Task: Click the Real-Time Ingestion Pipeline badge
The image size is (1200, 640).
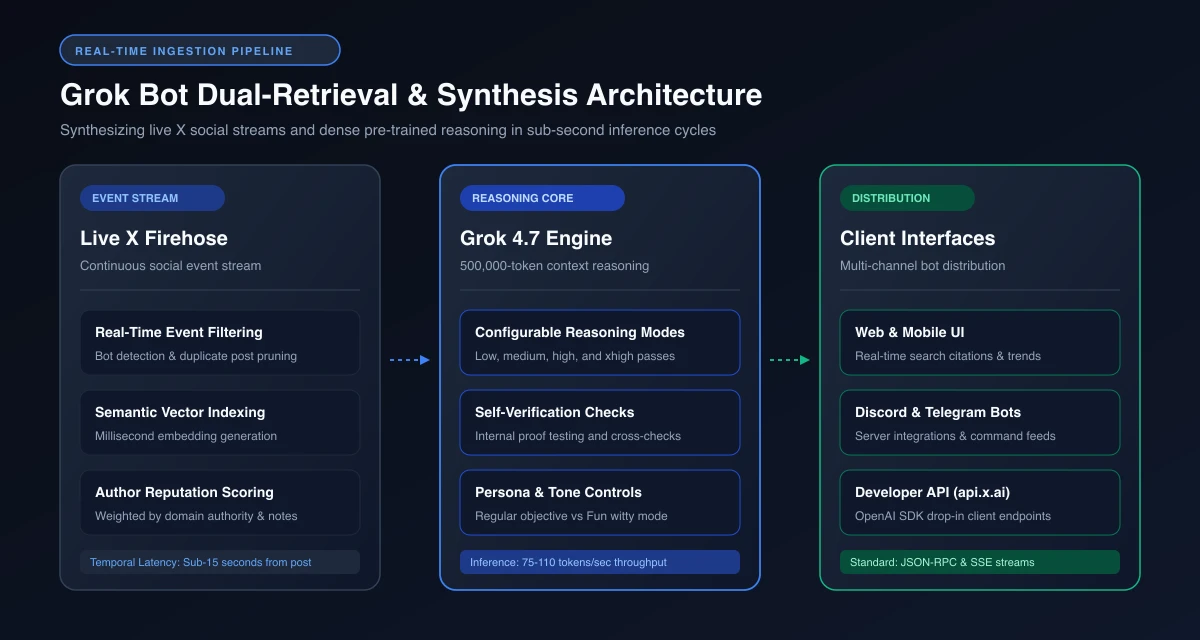Action: tap(200, 50)
